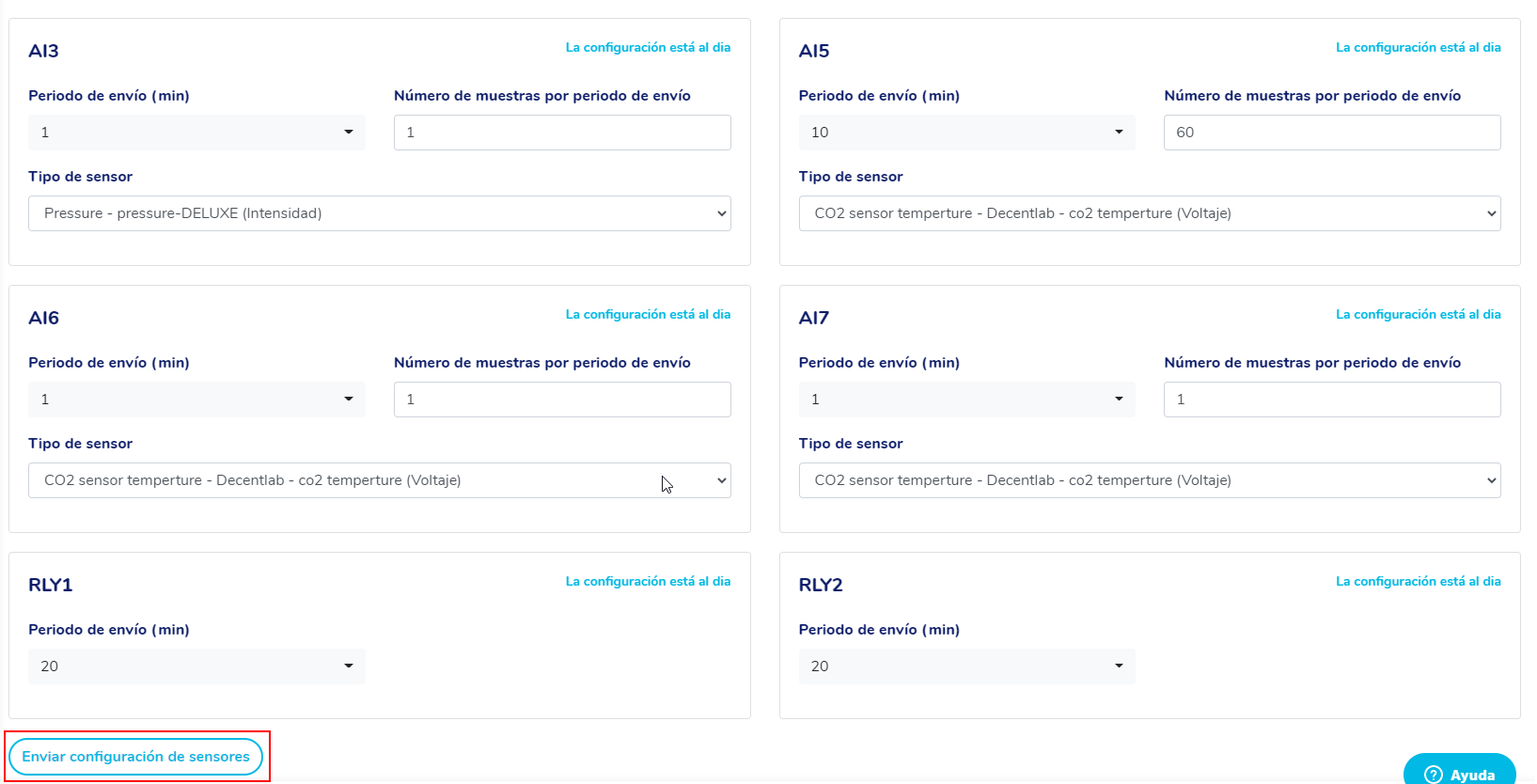Expand AI6 Tipo de sensor selector
This screenshot has height=784, width=1537.
coord(379,480)
